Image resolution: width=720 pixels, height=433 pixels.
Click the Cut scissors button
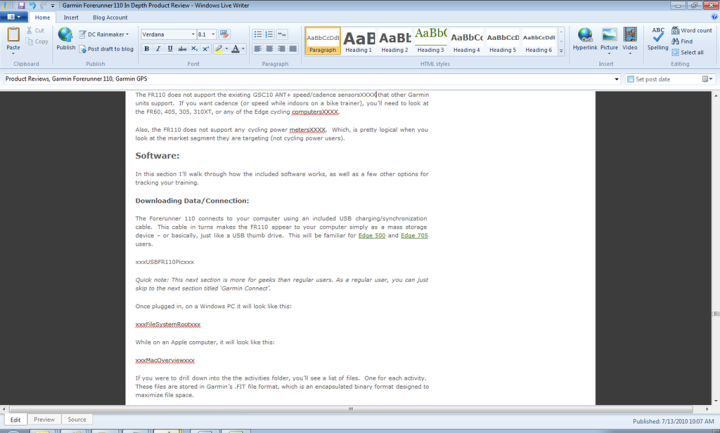[35, 30]
